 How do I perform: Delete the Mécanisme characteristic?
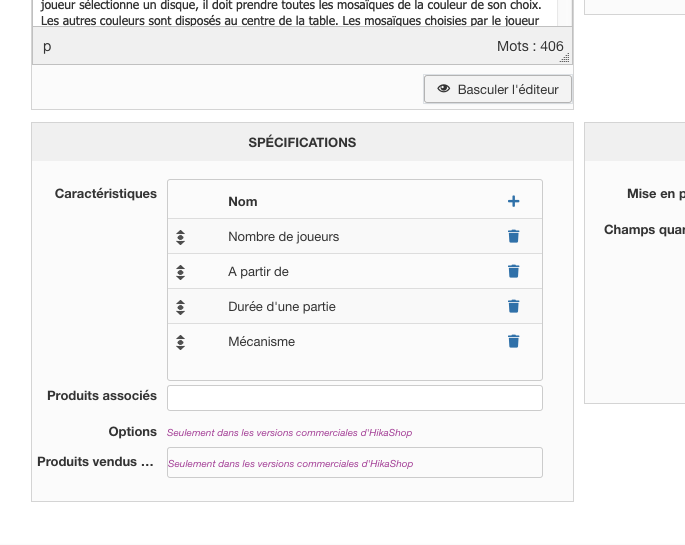(513, 341)
